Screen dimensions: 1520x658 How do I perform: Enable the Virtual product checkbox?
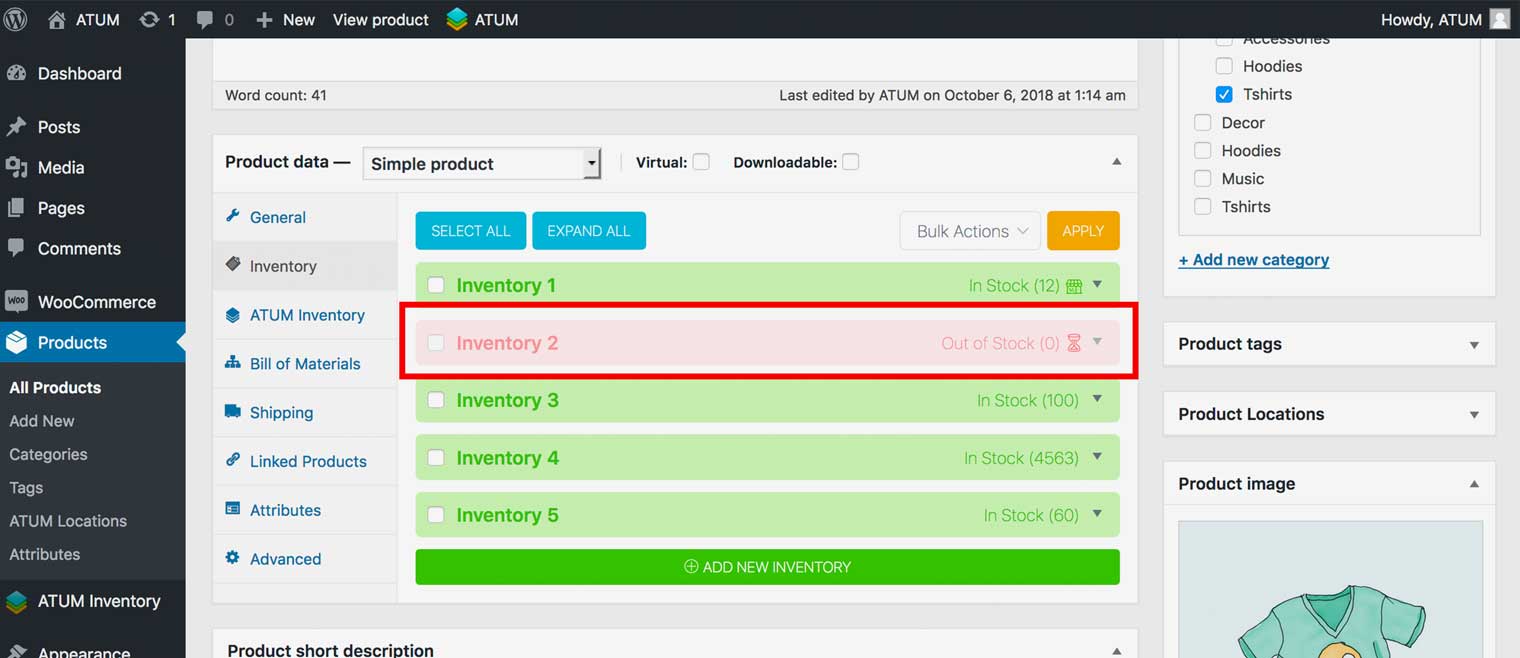click(x=701, y=162)
